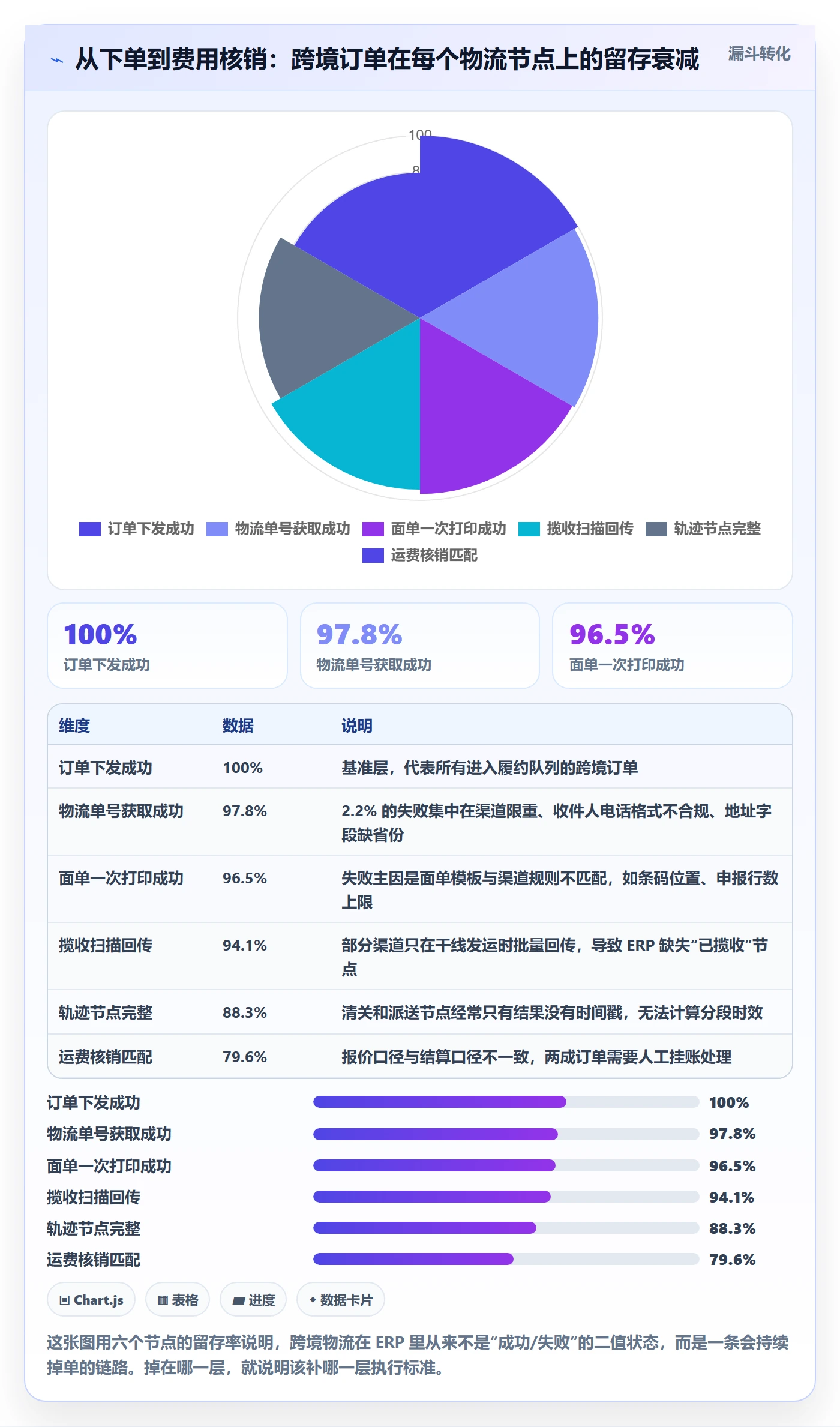Click the 订单下发成功 progress bar
840x1427 pixels.
(506, 1102)
